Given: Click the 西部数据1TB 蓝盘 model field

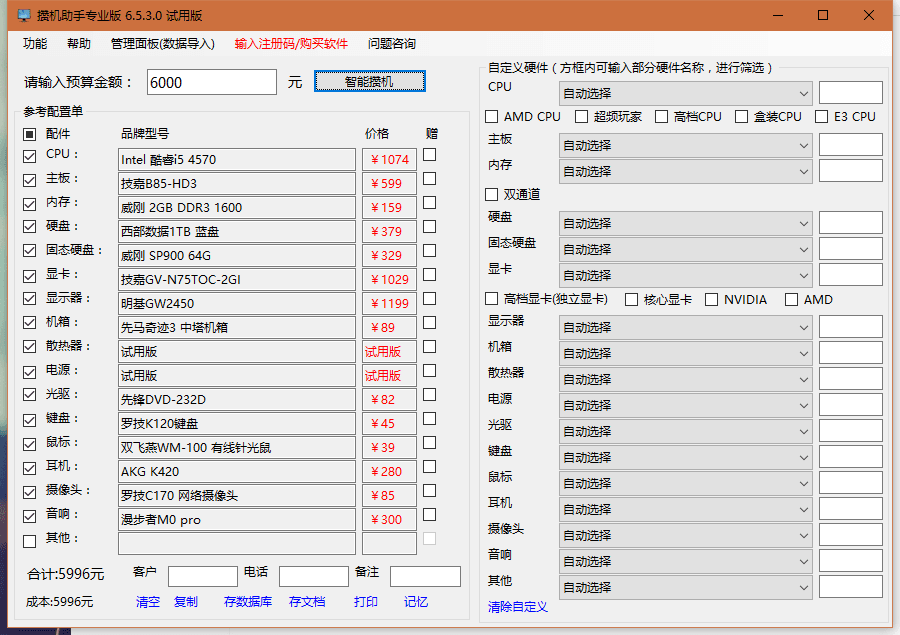Looking at the screenshot, I should pyautogui.click(x=237, y=232).
